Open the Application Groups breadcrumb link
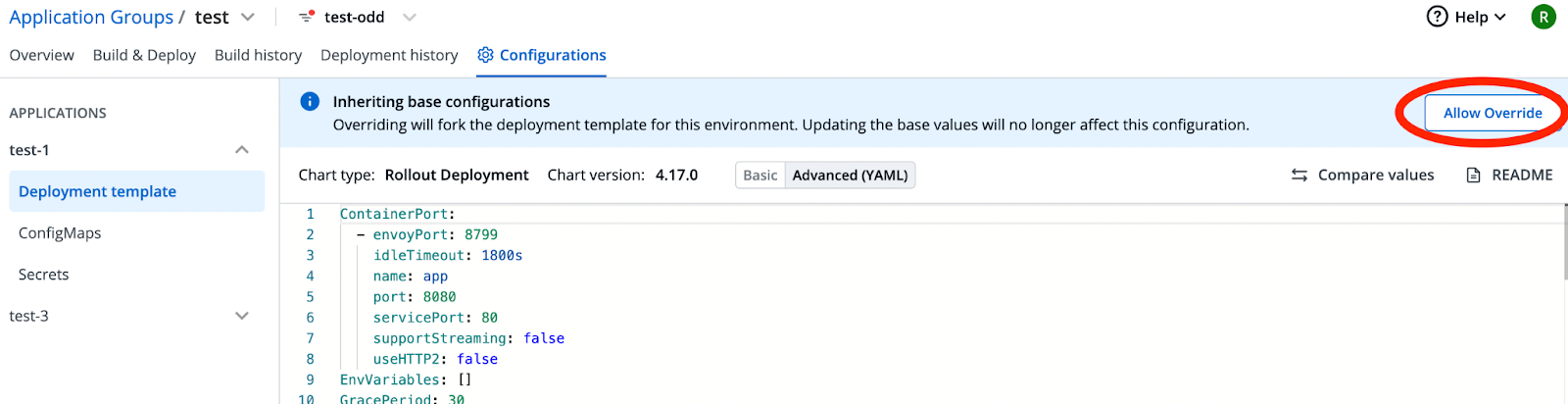The height and width of the screenshot is (404, 1568). (x=91, y=17)
